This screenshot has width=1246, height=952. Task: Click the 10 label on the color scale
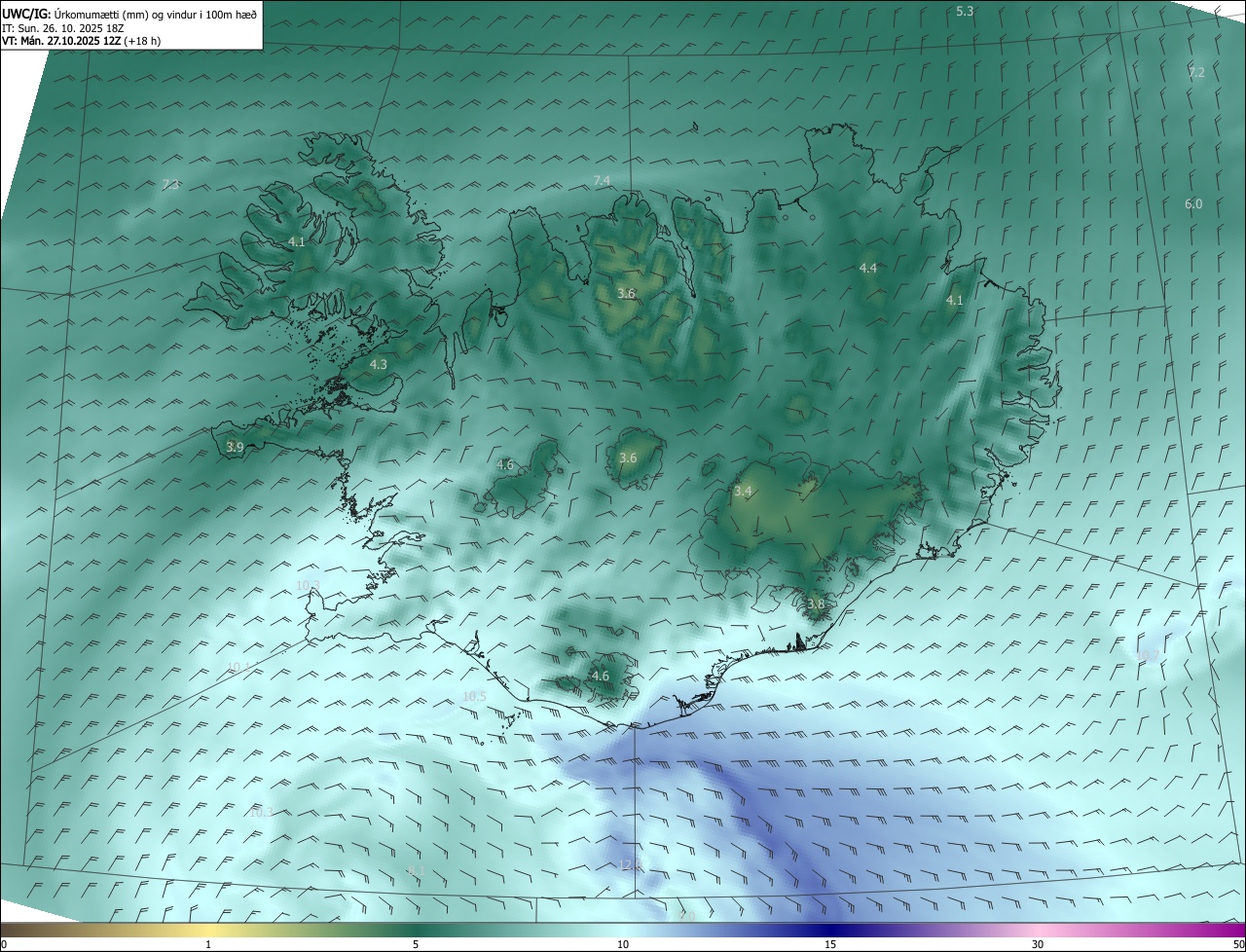[623, 944]
